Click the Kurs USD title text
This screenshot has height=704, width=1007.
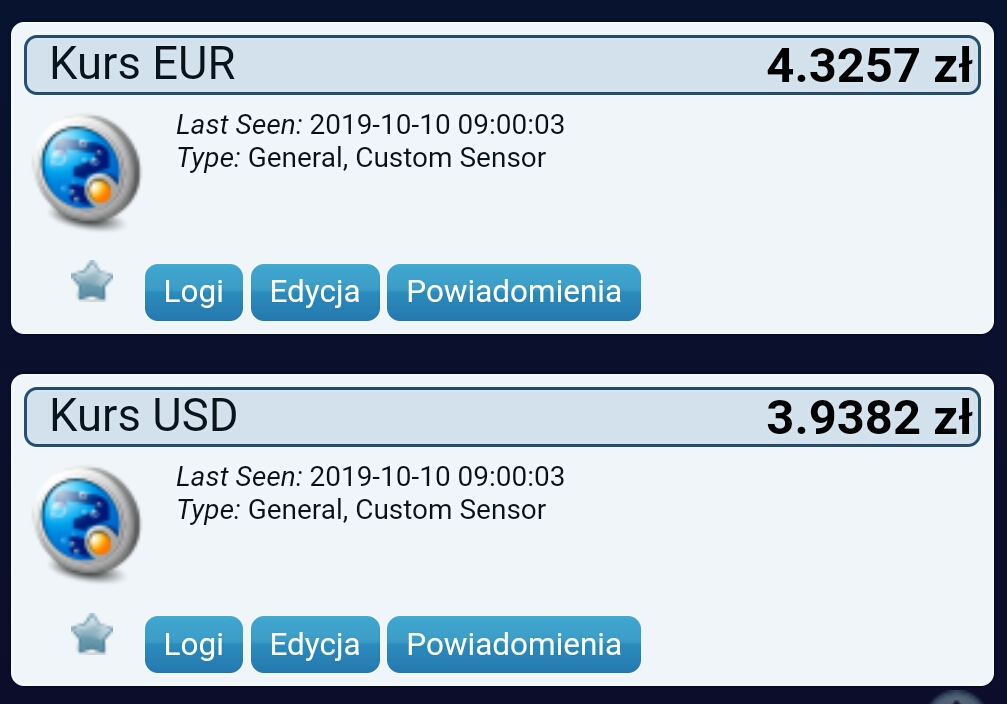click(144, 416)
